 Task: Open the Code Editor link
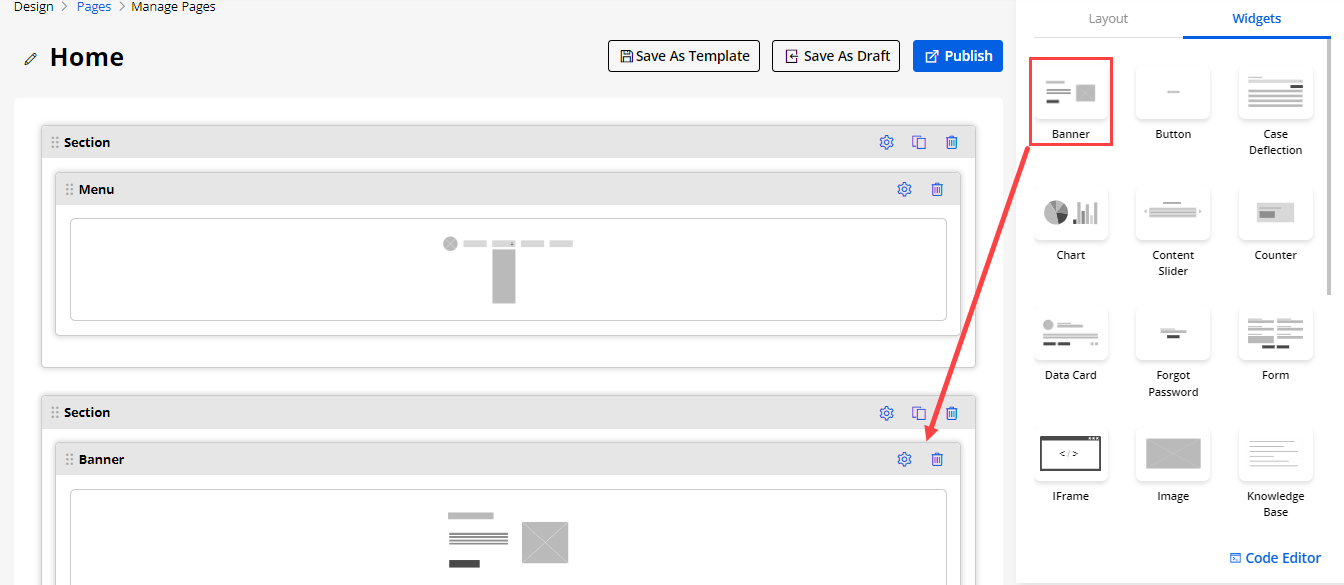point(1275,558)
